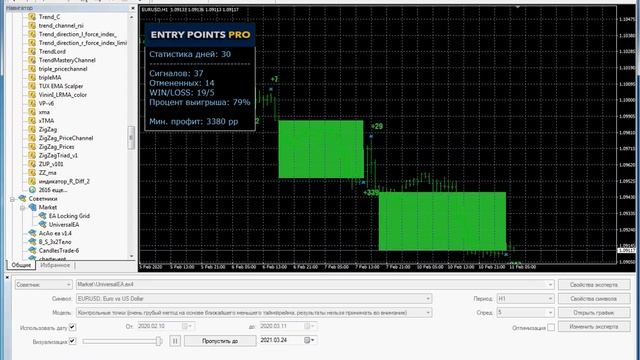
Task: Click the ZigZag_PriceChannel indicator icon
Action: [x=32, y=138]
